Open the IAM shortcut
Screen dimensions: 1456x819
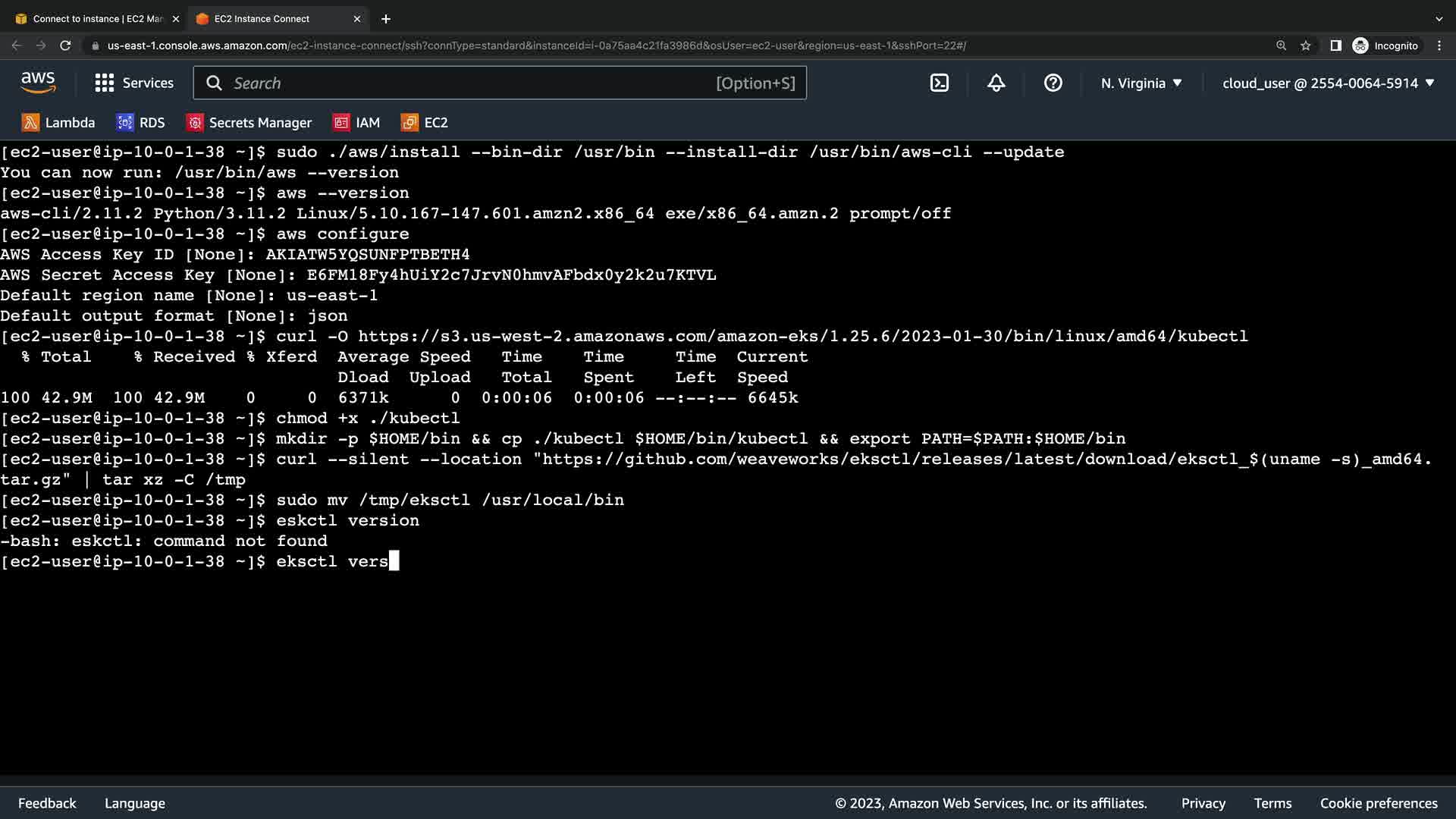[356, 123]
